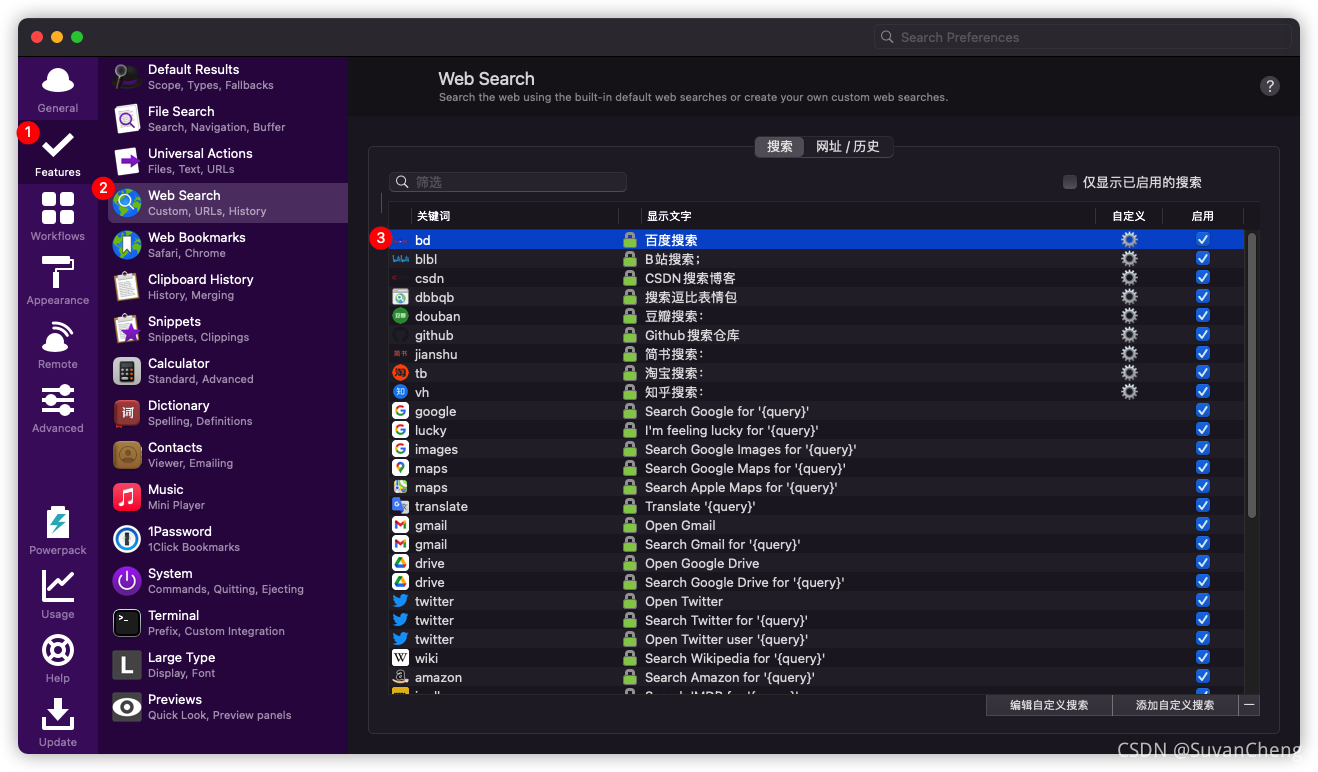Click the Drive icon beside Open Google Drive
Screen dimensions: 1318x772
pyautogui.click(x=400, y=563)
